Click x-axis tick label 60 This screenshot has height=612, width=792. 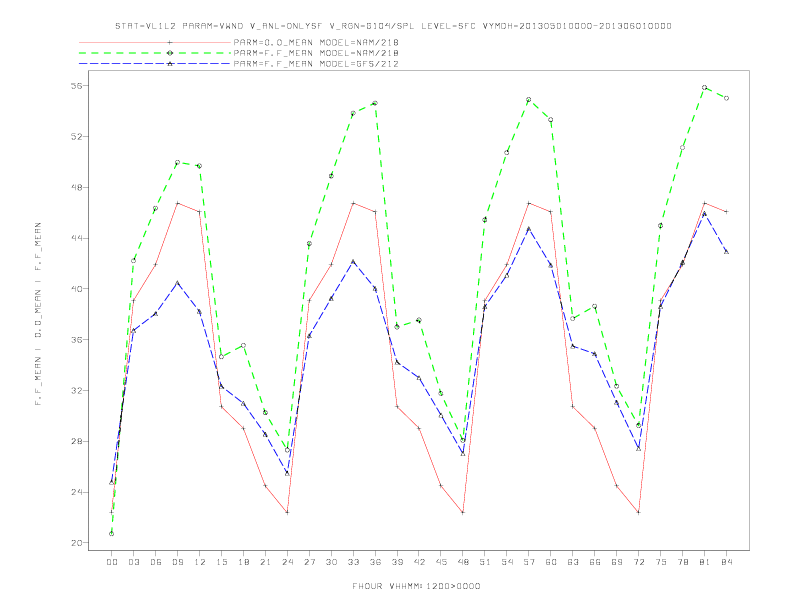[x=551, y=562]
